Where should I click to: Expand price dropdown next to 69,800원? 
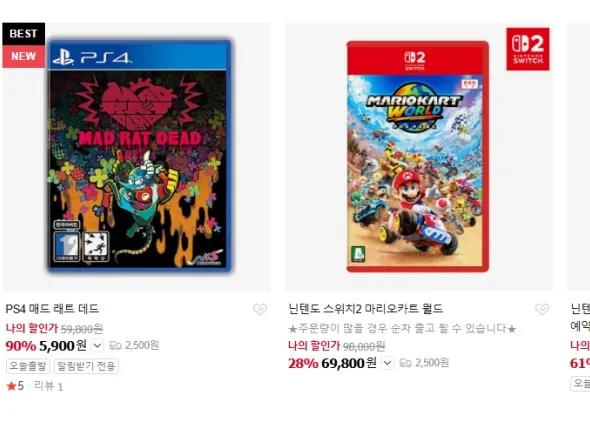388,363
